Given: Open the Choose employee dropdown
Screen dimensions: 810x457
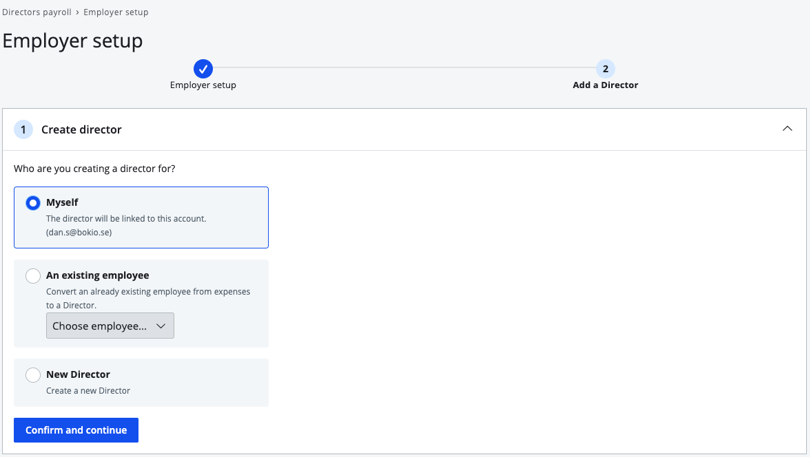Looking at the screenshot, I should pyautogui.click(x=110, y=326).
